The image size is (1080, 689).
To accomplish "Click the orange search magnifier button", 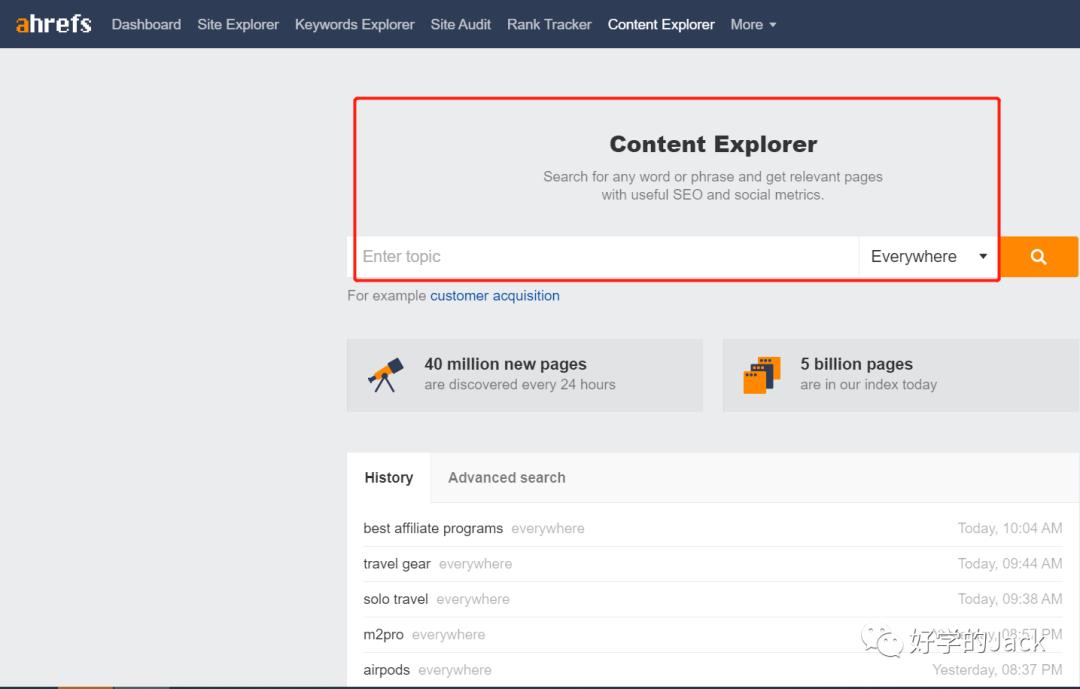I will [x=1038, y=257].
